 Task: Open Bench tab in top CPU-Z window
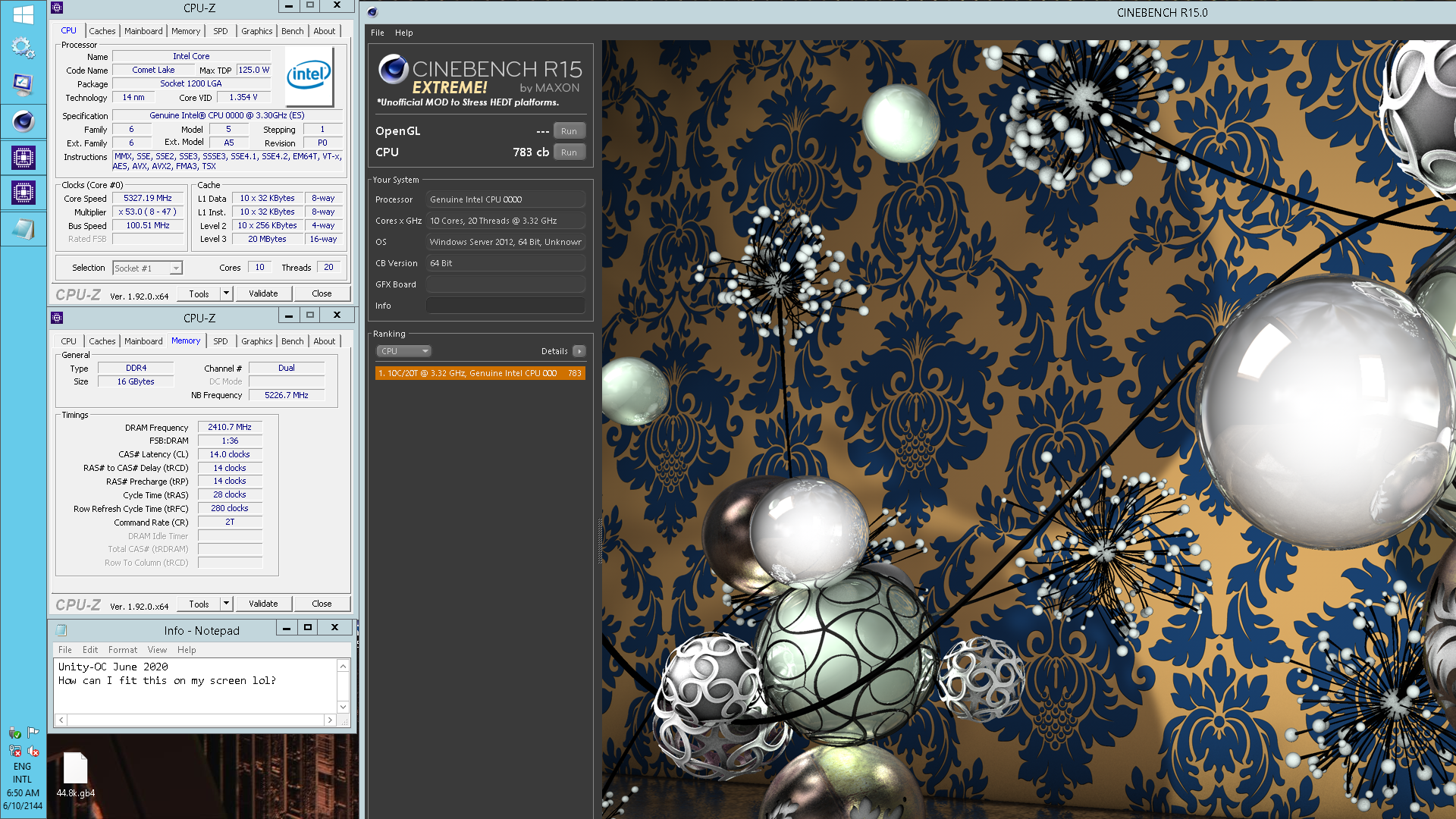click(293, 31)
